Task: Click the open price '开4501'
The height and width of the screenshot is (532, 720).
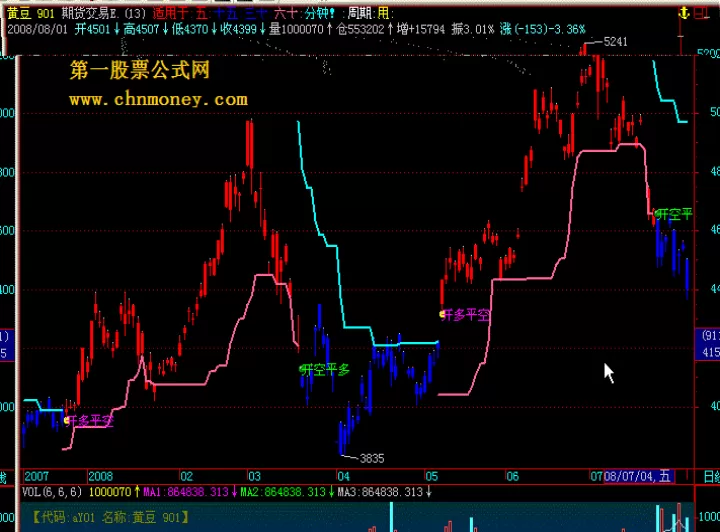Action: coord(92,29)
